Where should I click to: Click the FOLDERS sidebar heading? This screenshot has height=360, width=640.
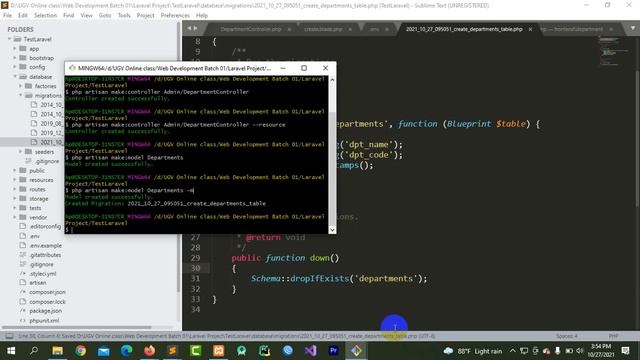point(20,29)
